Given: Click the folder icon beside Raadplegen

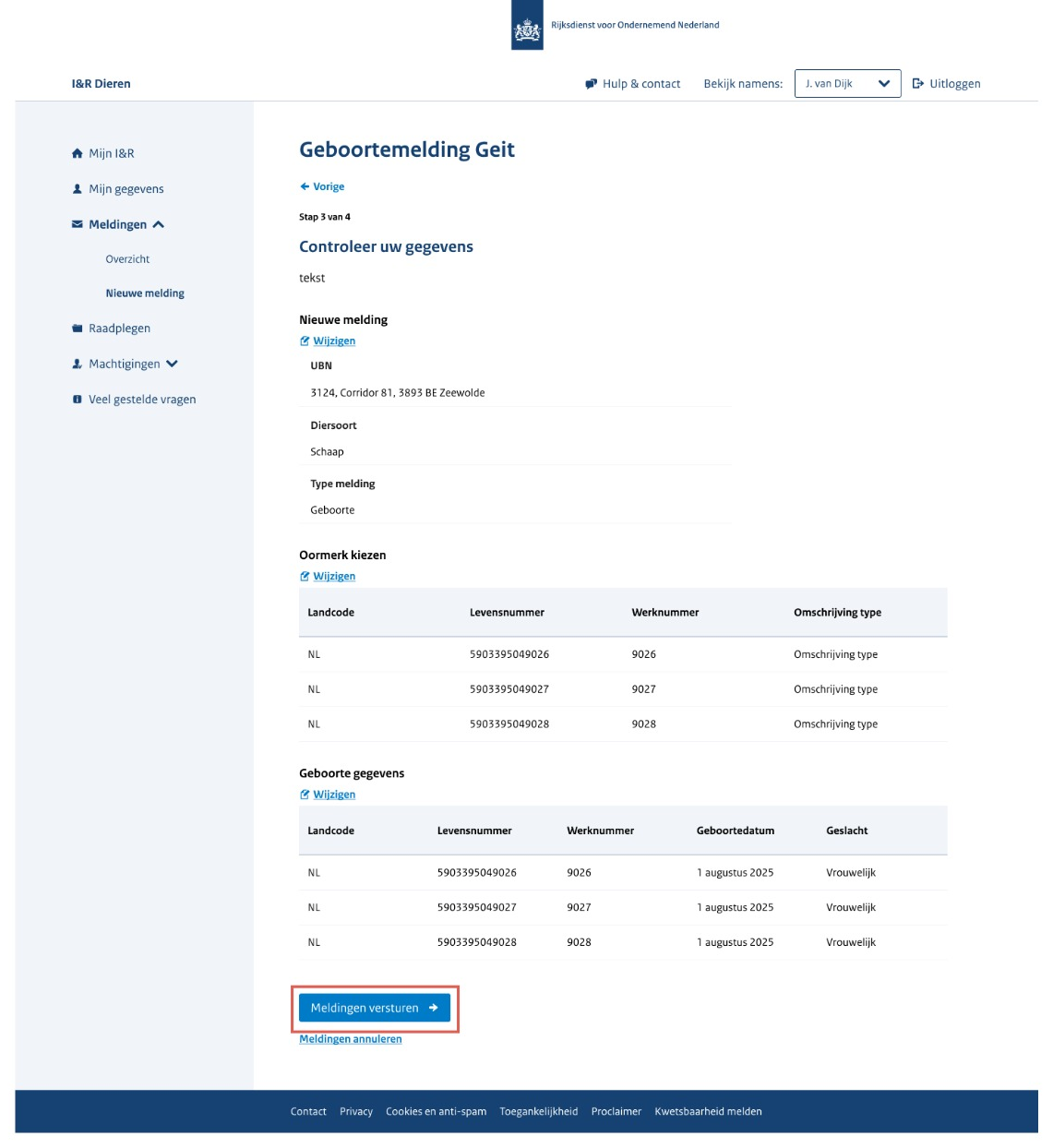Looking at the screenshot, I should point(78,329).
